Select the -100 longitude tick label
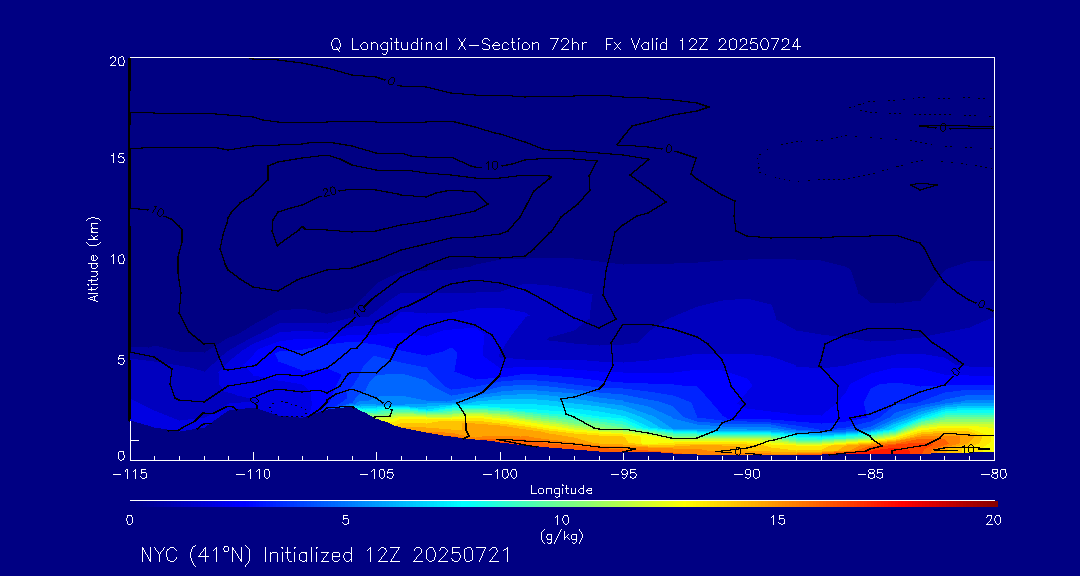1080x576 pixels. [499, 473]
